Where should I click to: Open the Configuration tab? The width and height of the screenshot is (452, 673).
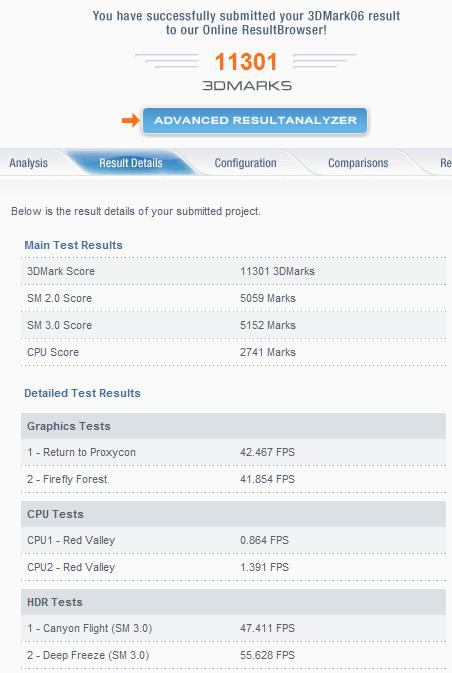[245, 163]
